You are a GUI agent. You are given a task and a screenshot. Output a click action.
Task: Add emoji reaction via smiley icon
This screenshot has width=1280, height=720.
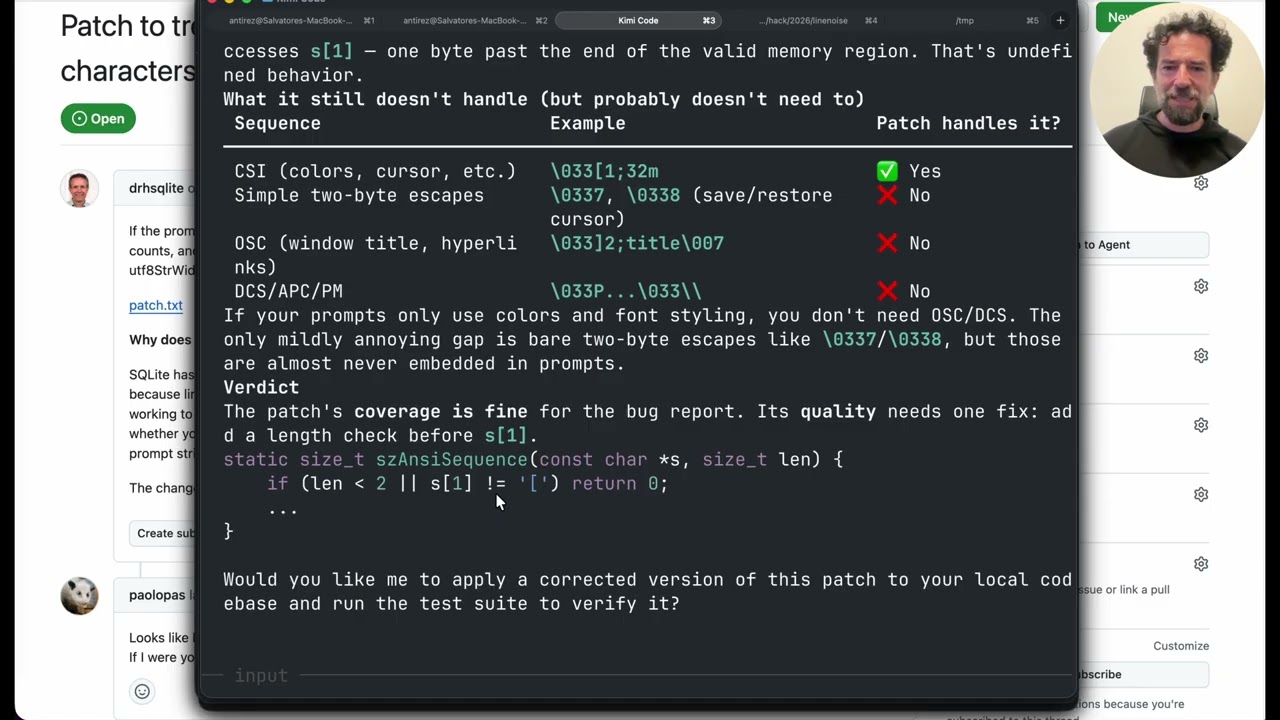coord(142,691)
